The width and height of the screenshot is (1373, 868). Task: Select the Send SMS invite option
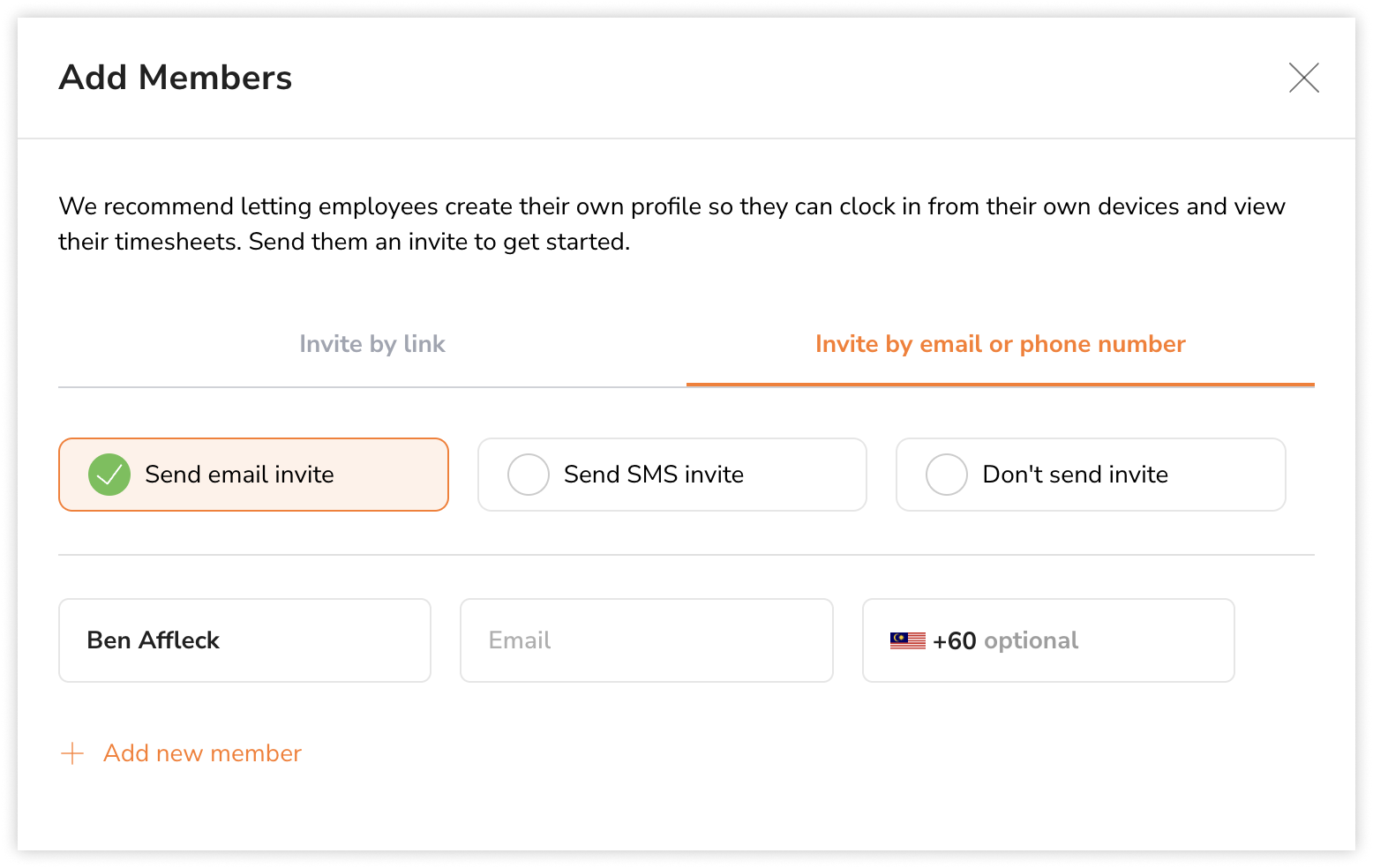click(671, 475)
